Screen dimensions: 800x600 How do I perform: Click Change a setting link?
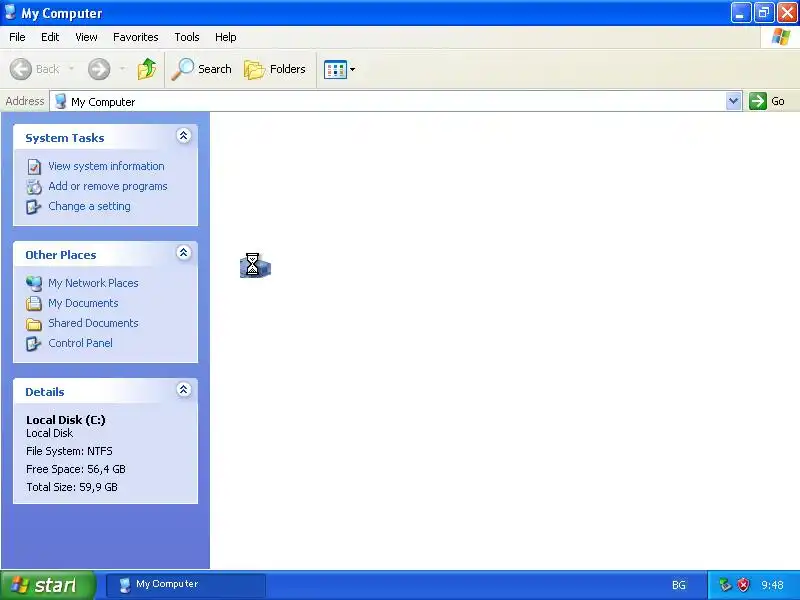click(89, 206)
